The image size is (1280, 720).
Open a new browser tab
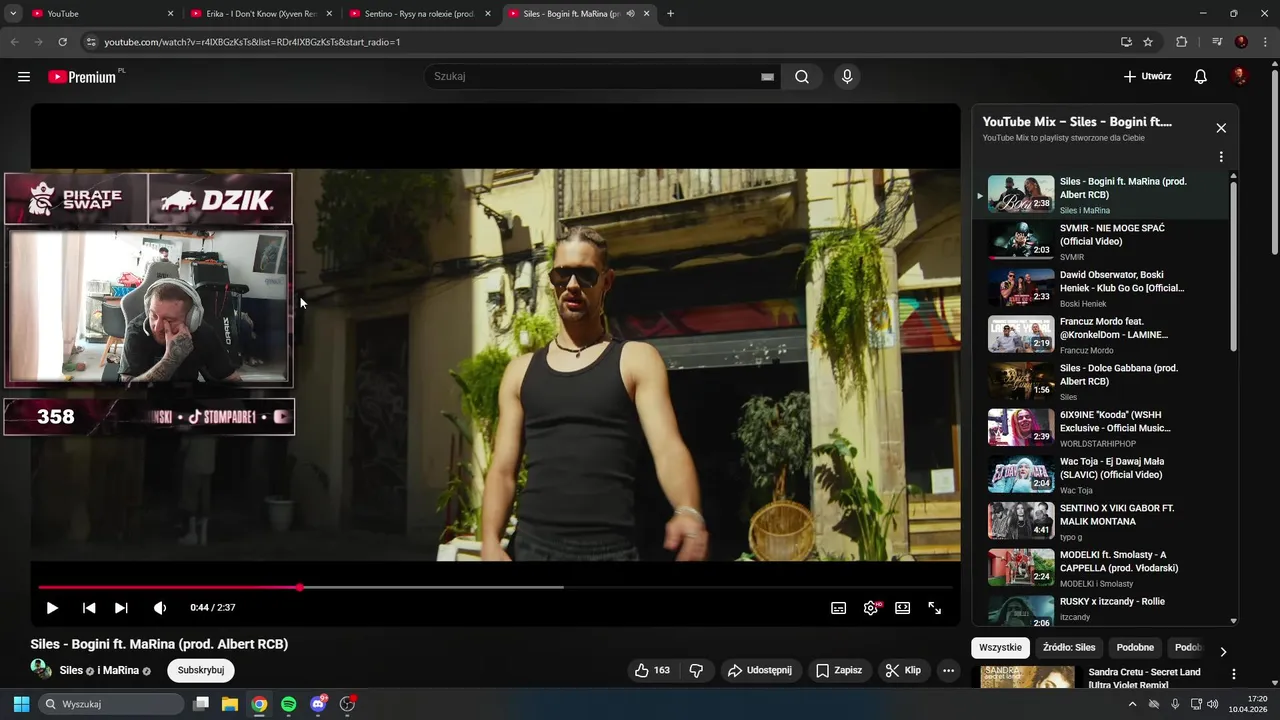[670, 14]
